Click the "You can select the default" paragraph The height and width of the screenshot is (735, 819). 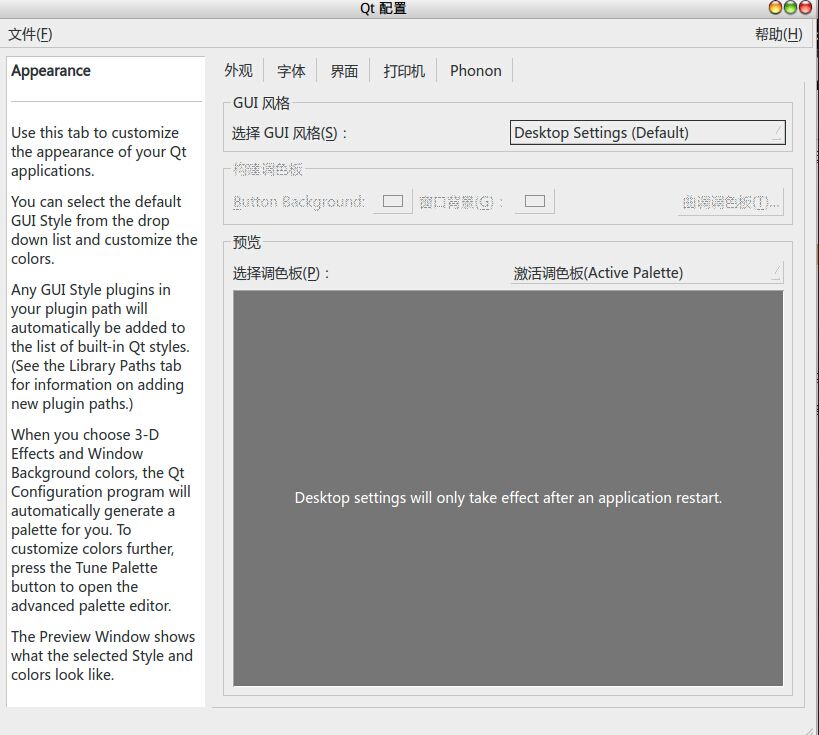point(104,230)
